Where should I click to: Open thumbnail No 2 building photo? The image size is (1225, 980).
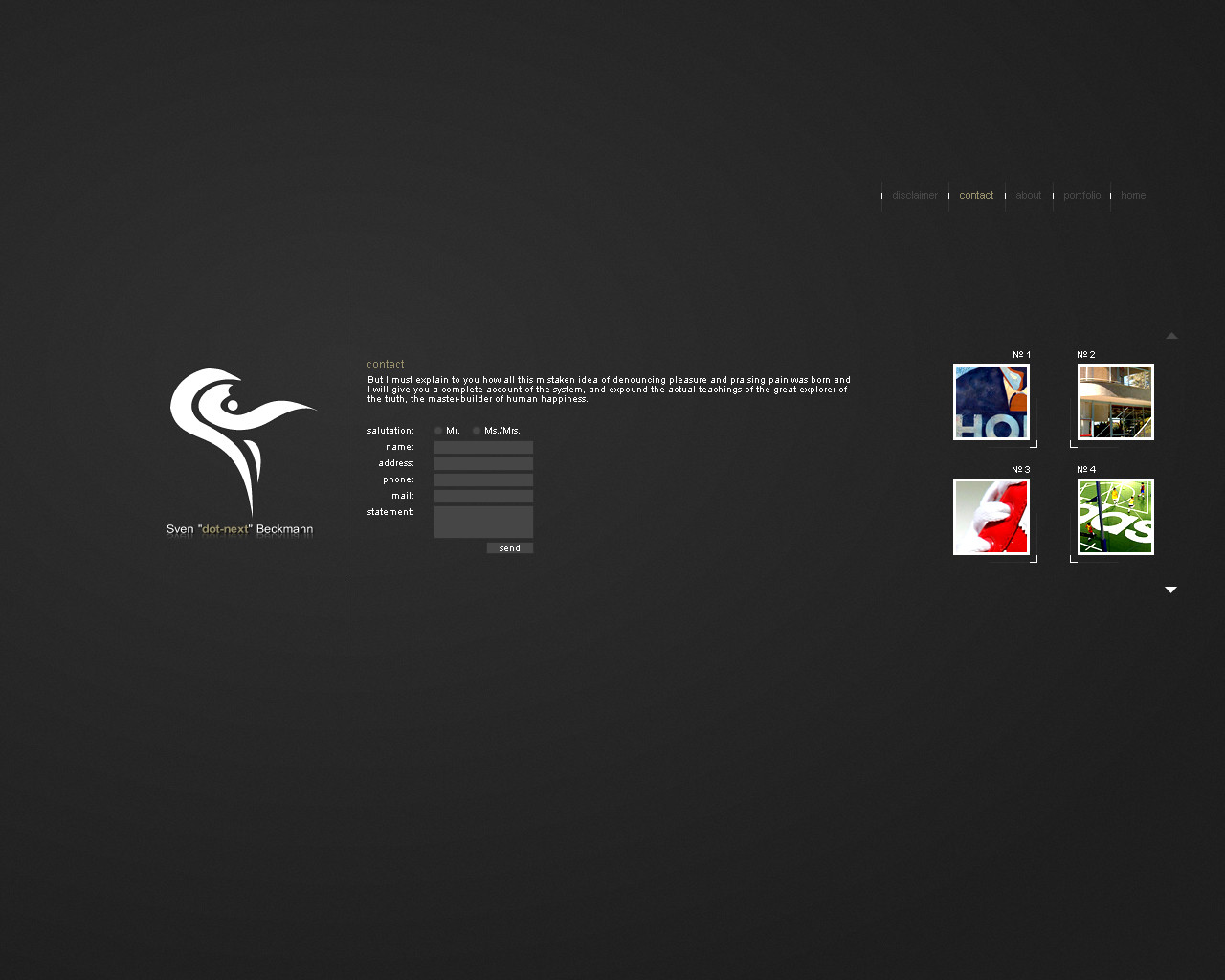(x=1116, y=402)
